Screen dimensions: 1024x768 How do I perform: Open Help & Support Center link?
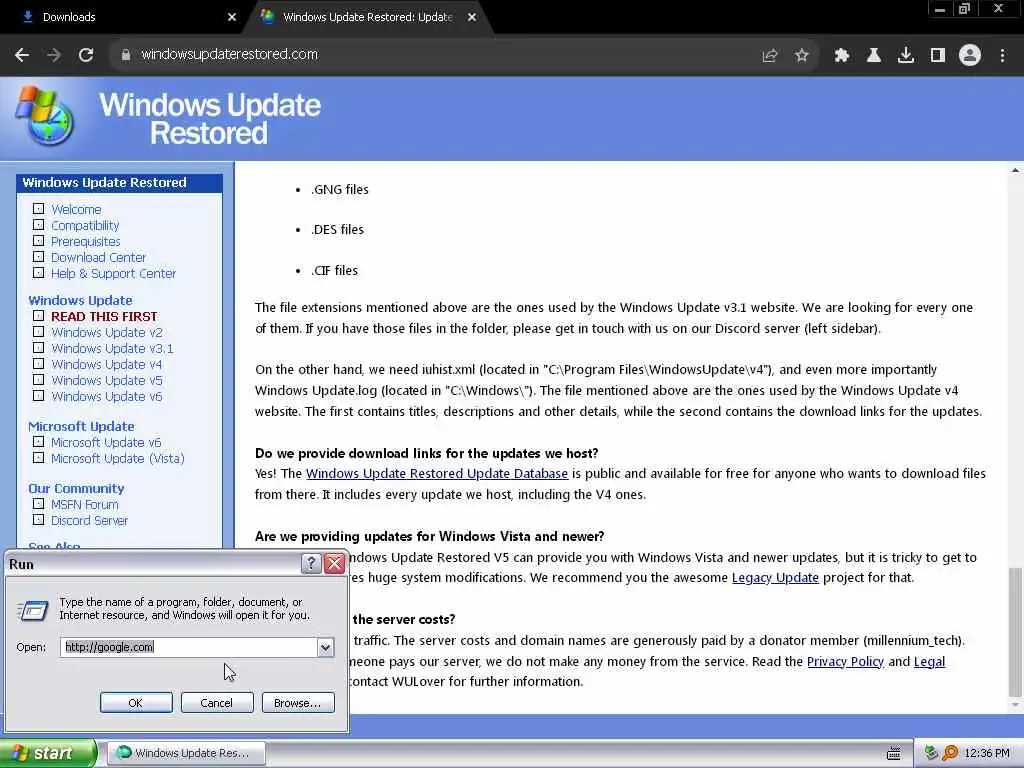coord(114,274)
